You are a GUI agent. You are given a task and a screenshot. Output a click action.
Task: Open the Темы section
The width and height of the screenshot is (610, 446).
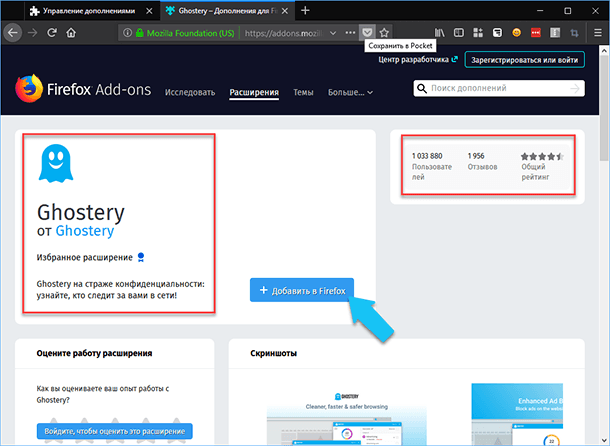(x=303, y=92)
